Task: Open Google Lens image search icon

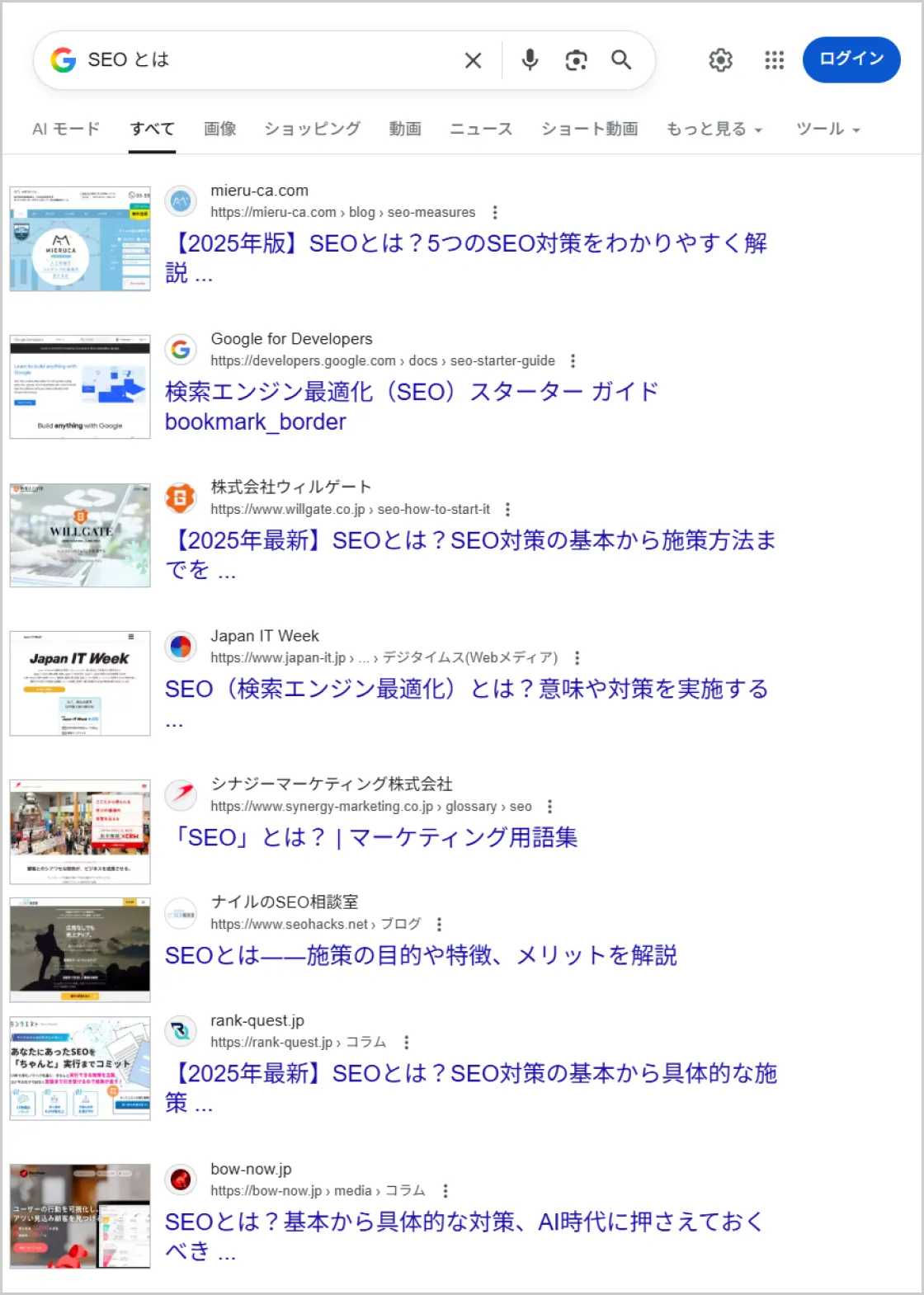Action: coord(576,60)
